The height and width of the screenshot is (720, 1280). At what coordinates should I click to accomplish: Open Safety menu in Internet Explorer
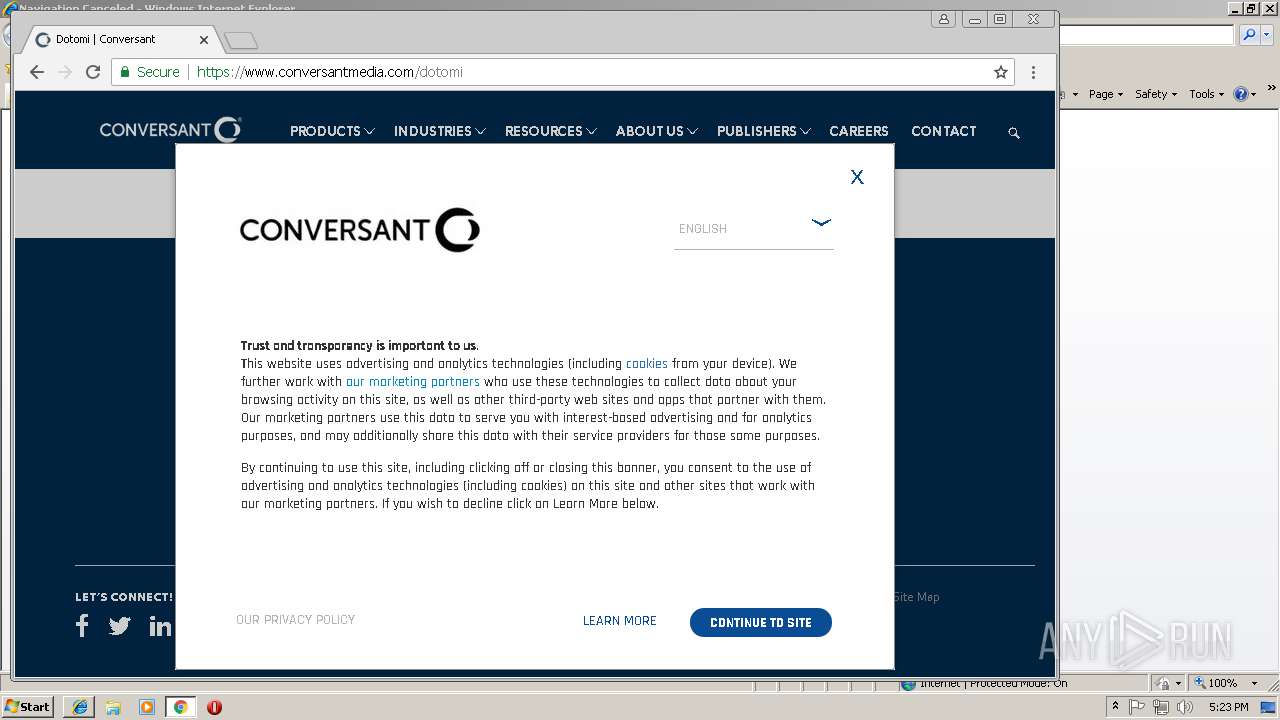[x=1156, y=94]
